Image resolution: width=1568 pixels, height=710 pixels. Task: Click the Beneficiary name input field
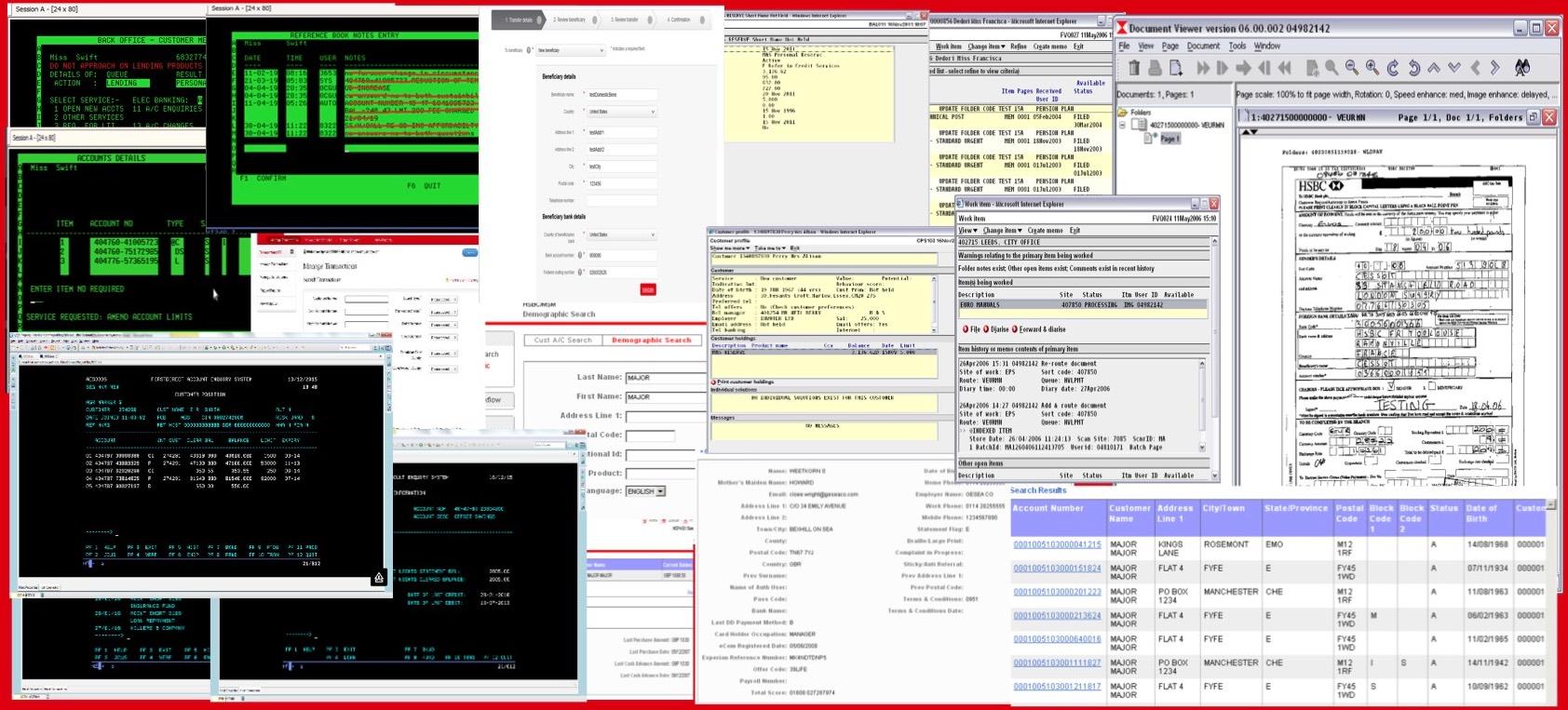(x=622, y=94)
